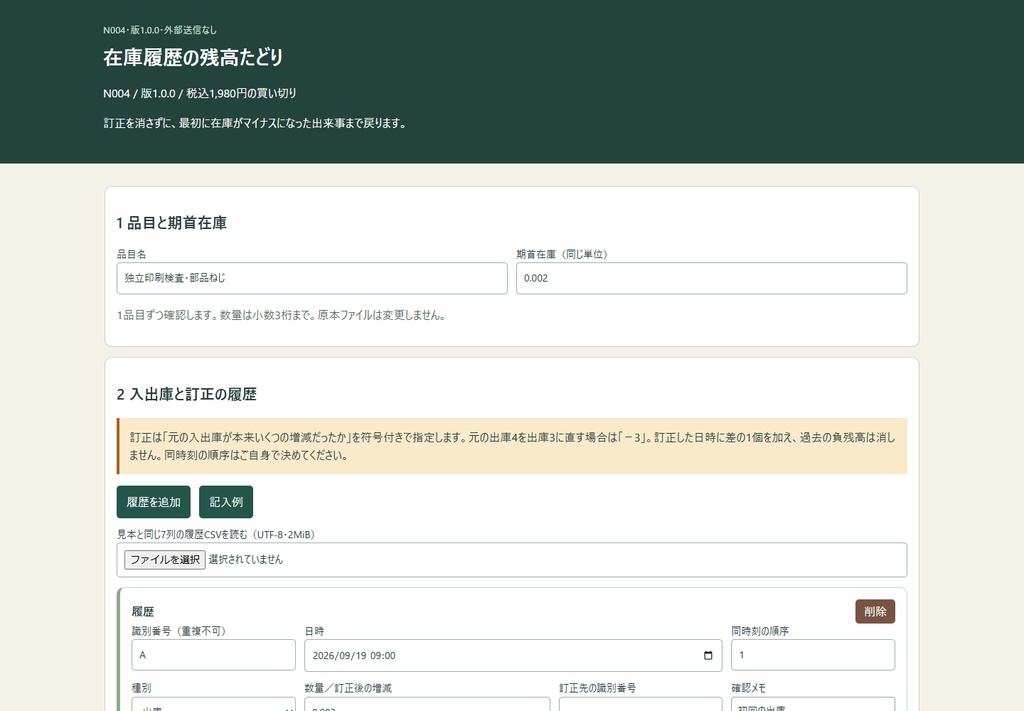The height and width of the screenshot is (711, 1024).
Task: Open the calendar picker in the 日時 field
Action: (x=708, y=656)
